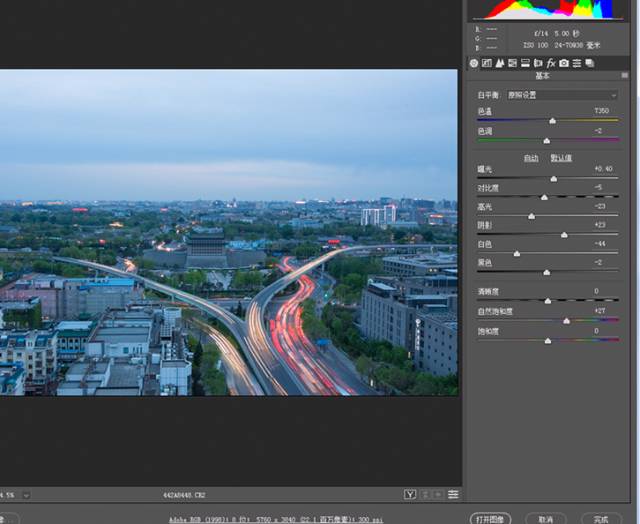Open the Detail panel (sharpening) icon

(500, 63)
